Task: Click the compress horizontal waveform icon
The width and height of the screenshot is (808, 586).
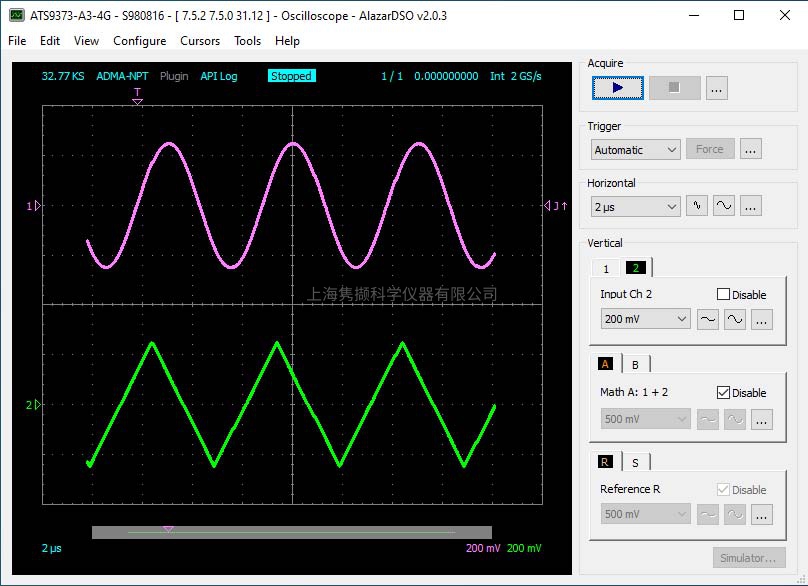Action: point(697,206)
